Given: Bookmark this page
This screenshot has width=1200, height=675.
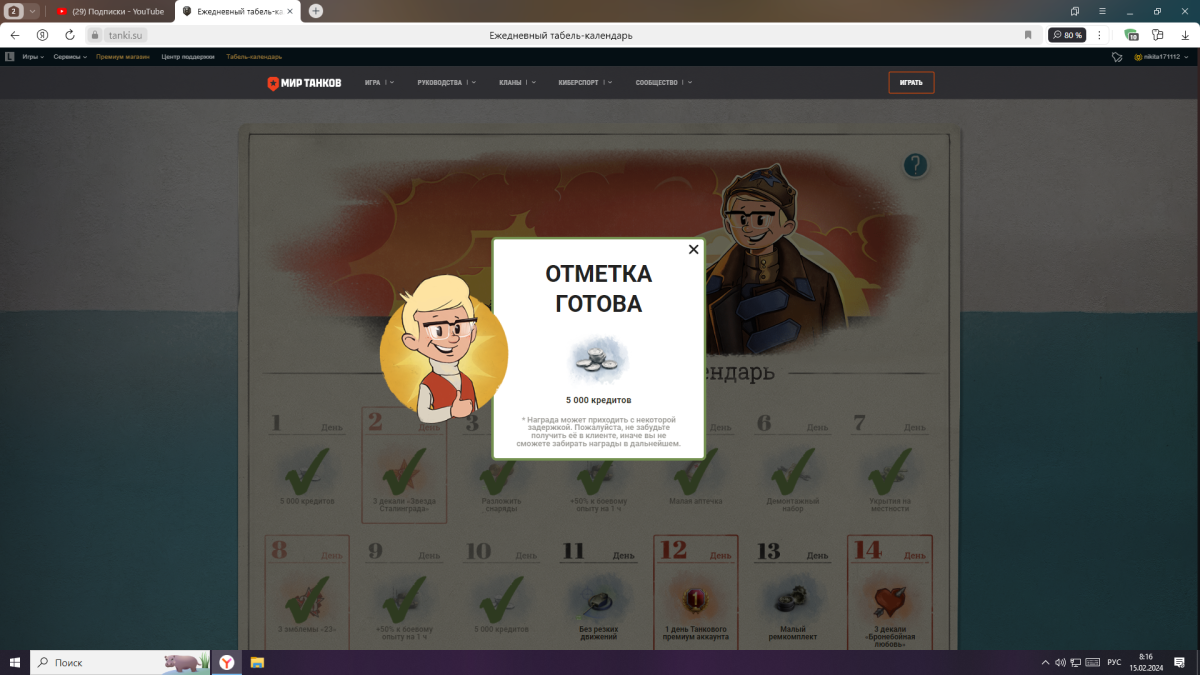Looking at the screenshot, I should pyautogui.click(x=1028, y=35).
